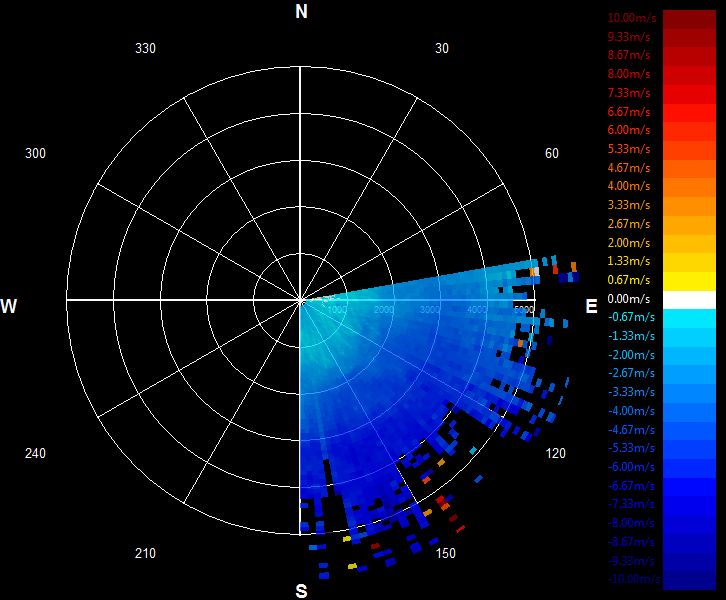Pick the yellow band beside 0.67m/s
The height and width of the screenshot is (600, 726).
(x=689, y=281)
